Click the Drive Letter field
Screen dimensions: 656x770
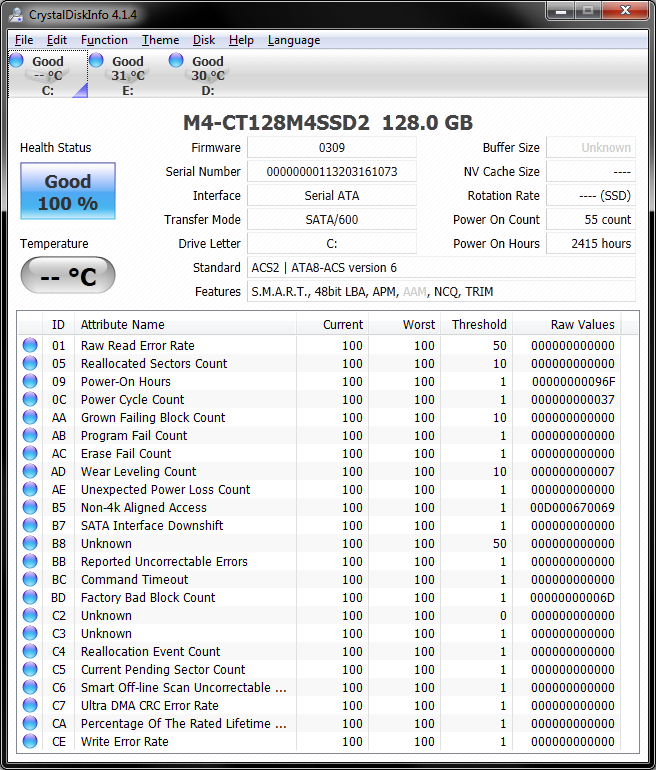(332, 244)
